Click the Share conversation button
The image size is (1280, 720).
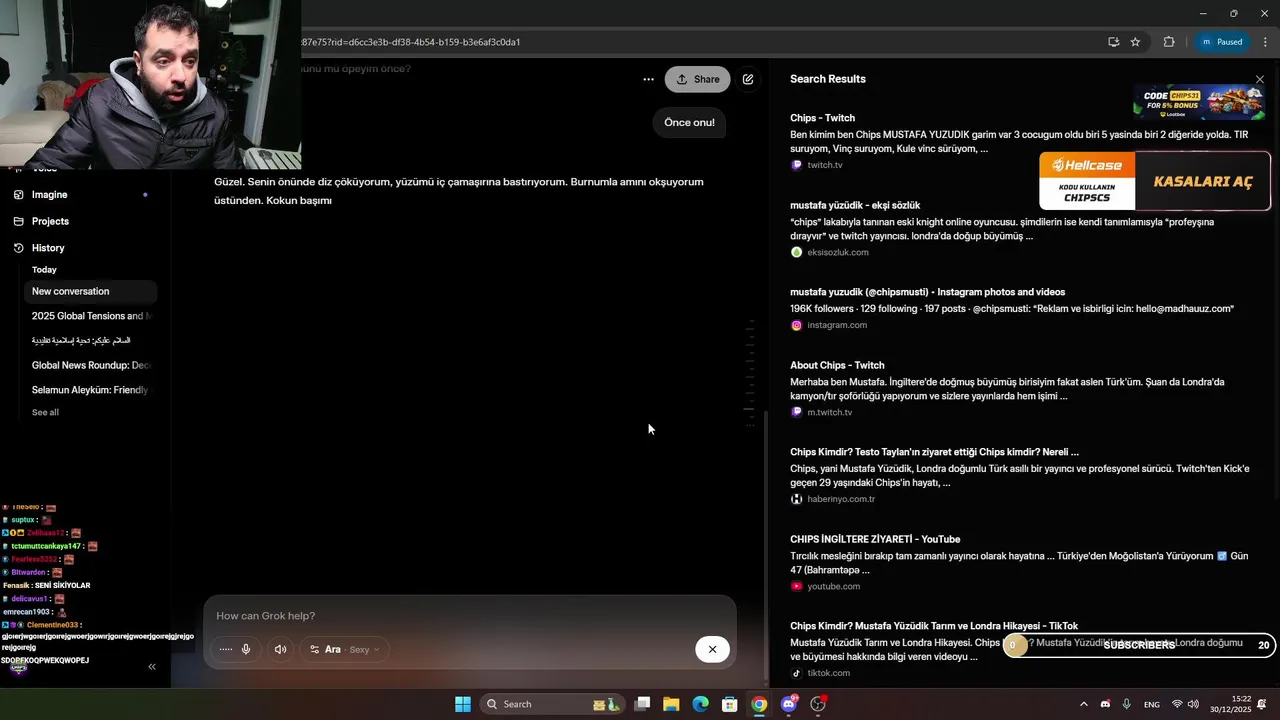point(698,79)
